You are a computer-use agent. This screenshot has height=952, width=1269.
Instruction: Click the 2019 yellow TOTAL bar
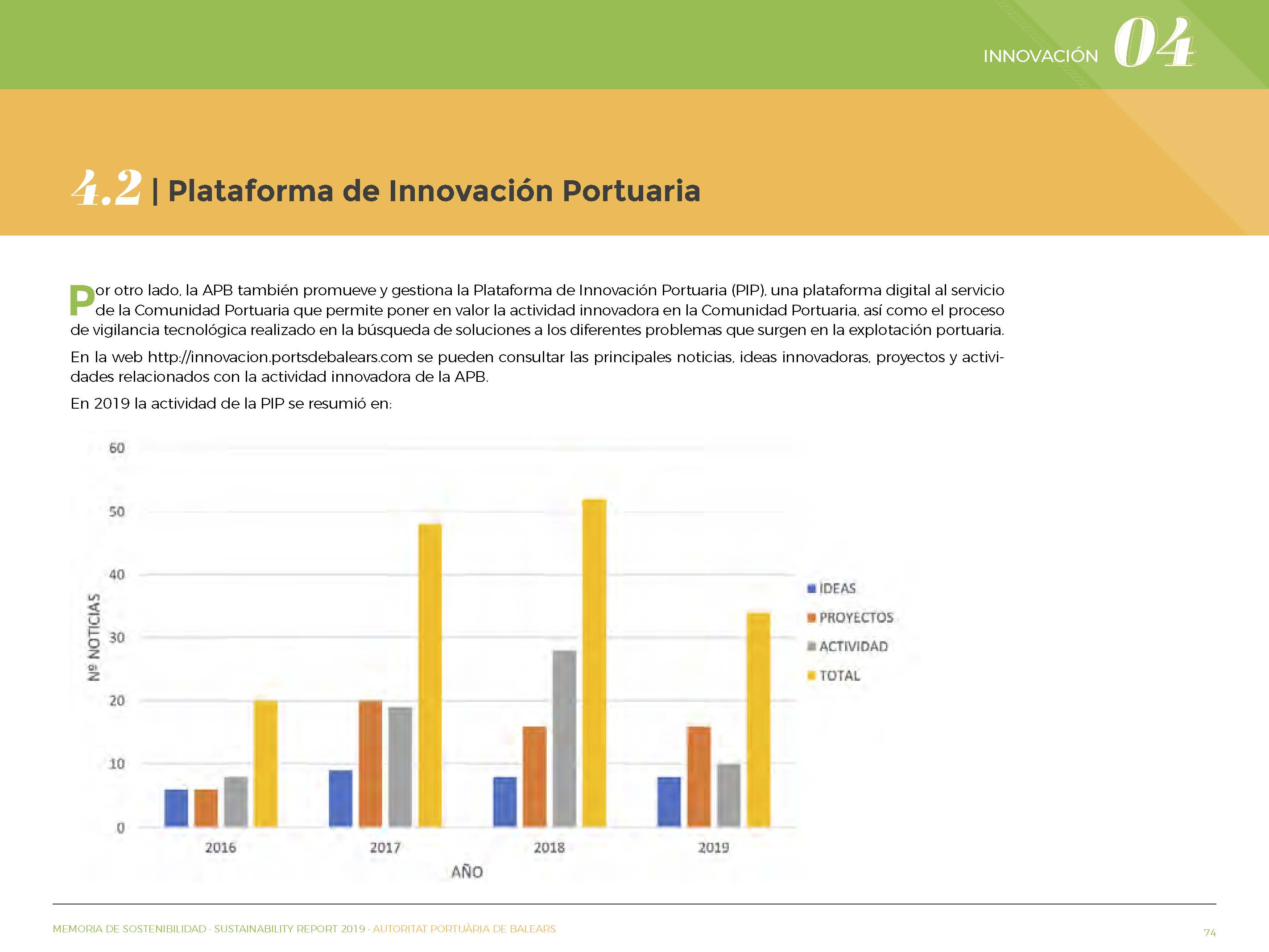pos(758,720)
